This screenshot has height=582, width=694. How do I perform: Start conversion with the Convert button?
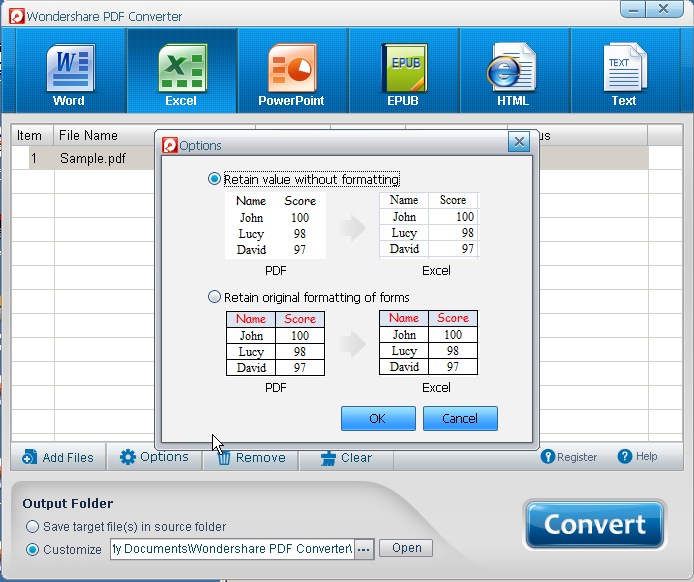(594, 524)
